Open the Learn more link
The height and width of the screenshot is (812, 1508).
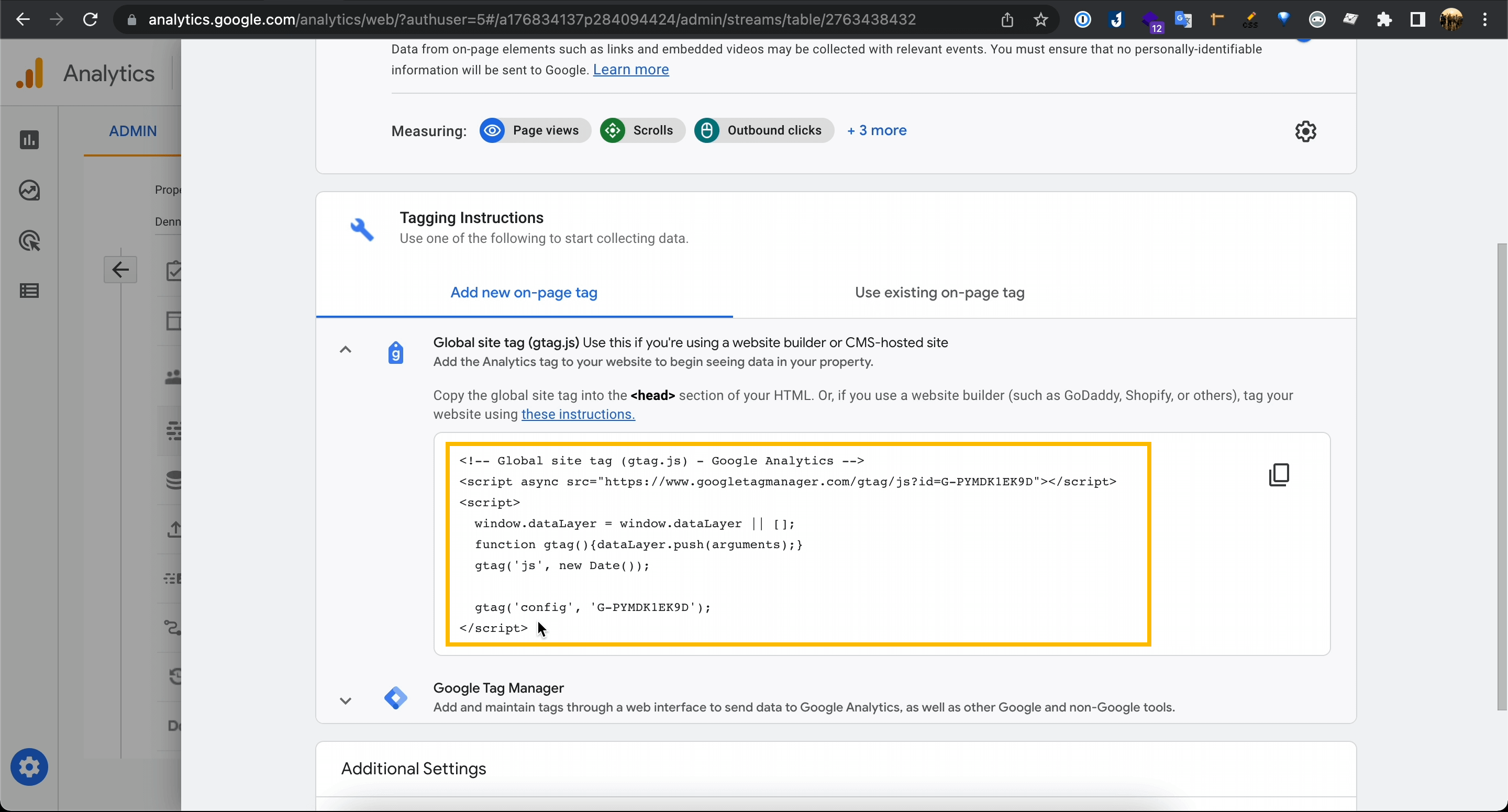pos(630,70)
